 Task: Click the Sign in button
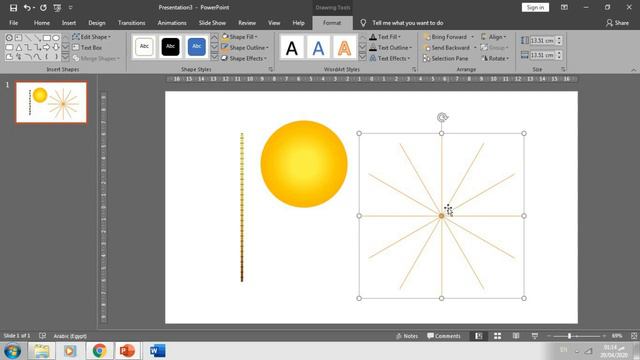pyautogui.click(x=535, y=7)
